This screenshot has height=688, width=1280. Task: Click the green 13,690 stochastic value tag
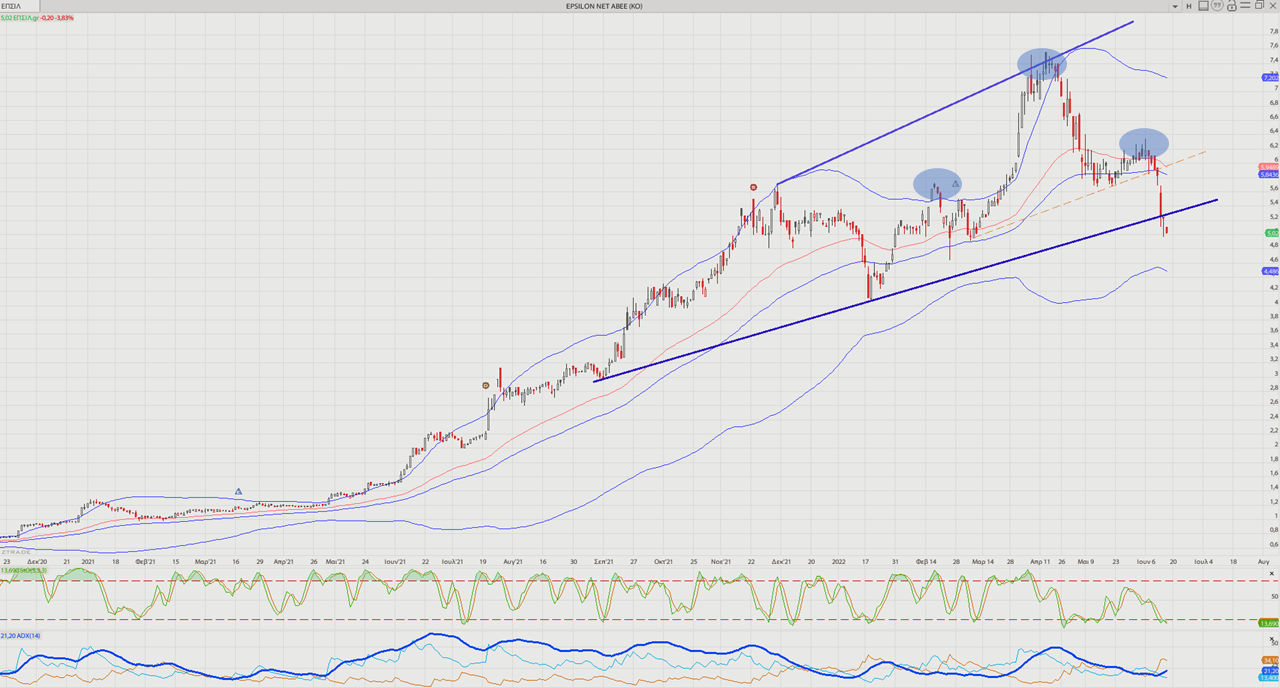coord(1270,623)
